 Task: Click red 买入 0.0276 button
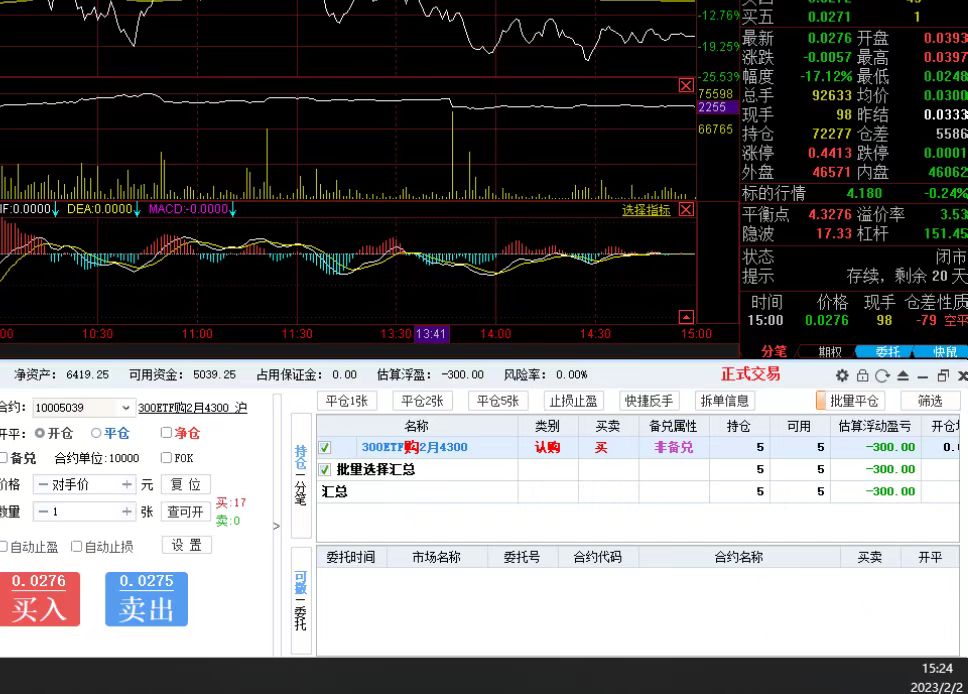tap(39, 599)
